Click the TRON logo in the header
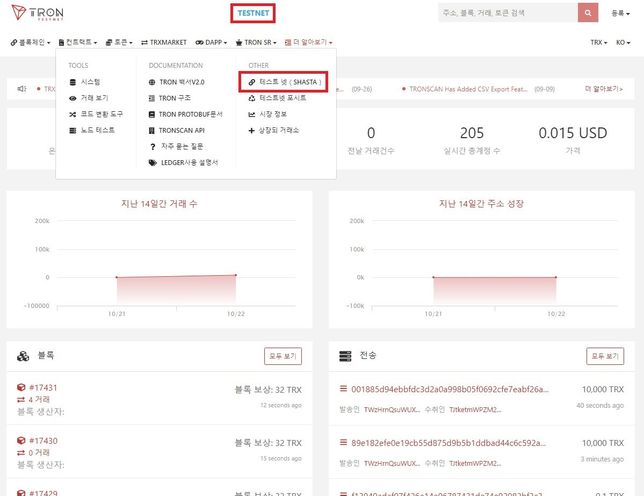 (x=37, y=13)
